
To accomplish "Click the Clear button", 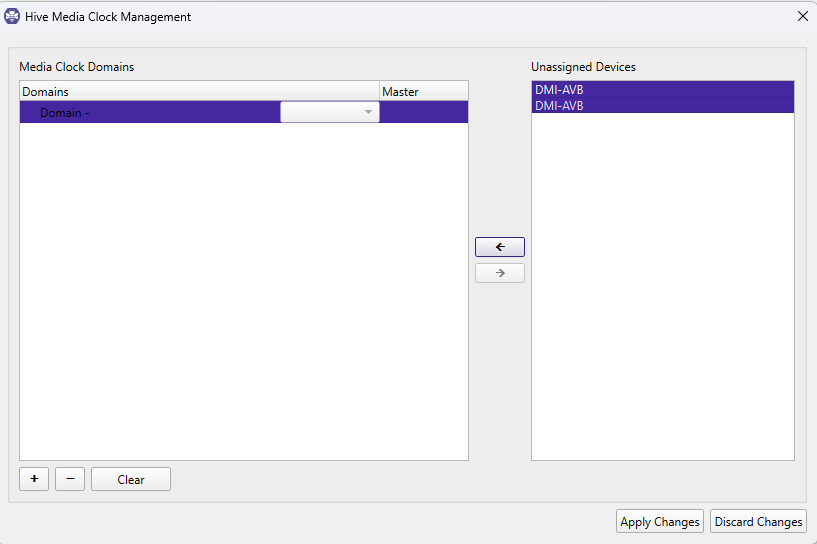I will (131, 479).
